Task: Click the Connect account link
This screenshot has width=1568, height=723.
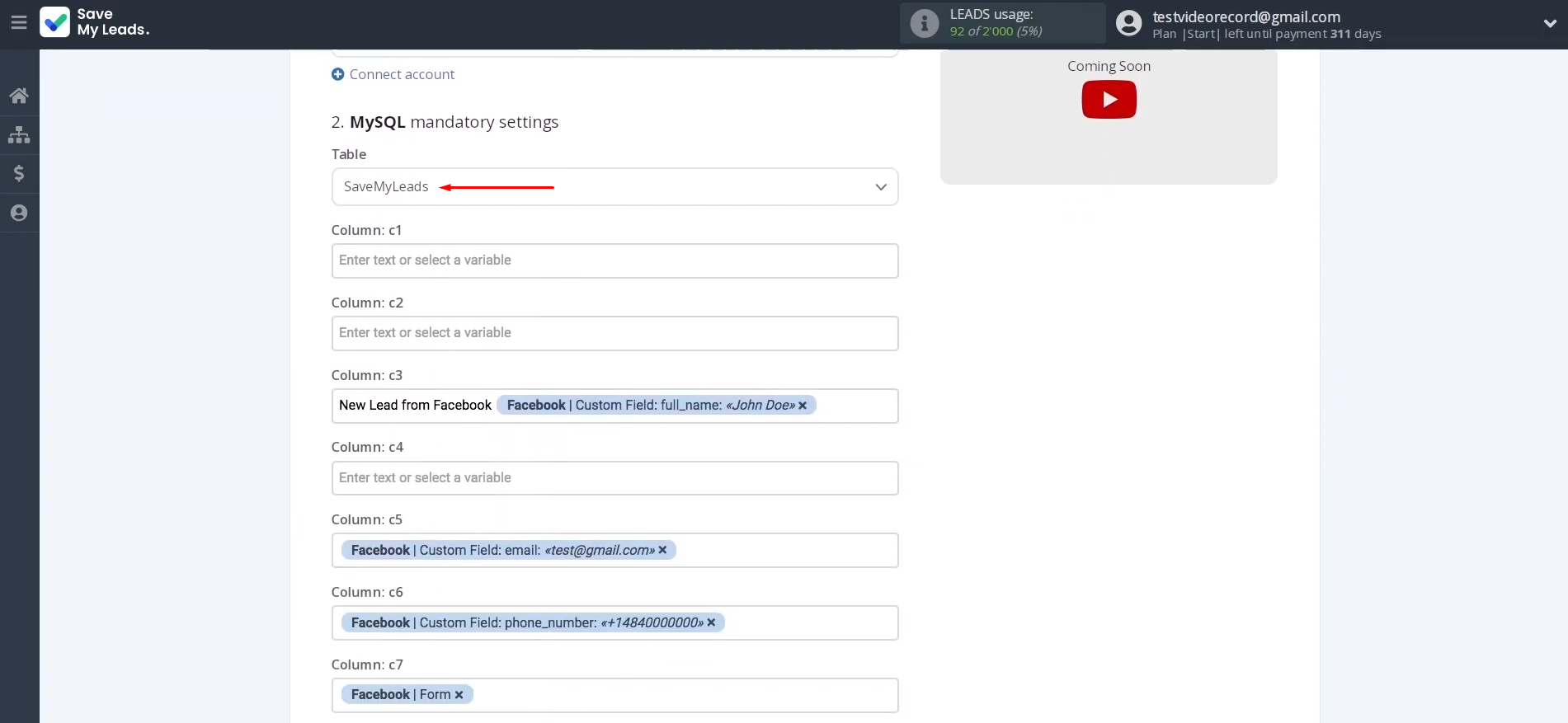Action: [x=402, y=74]
